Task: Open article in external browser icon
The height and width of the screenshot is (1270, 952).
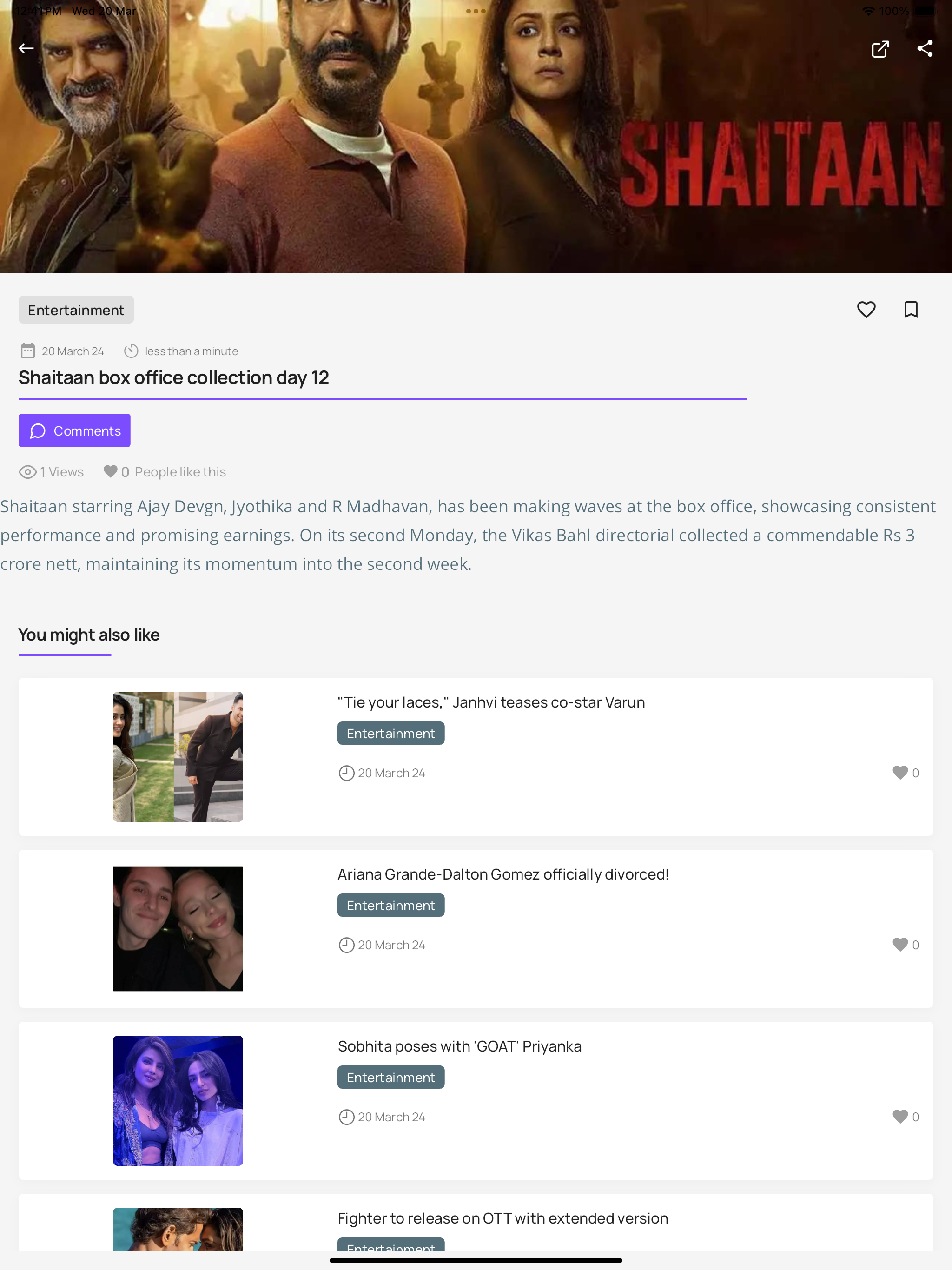Action: pyautogui.click(x=880, y=49)
